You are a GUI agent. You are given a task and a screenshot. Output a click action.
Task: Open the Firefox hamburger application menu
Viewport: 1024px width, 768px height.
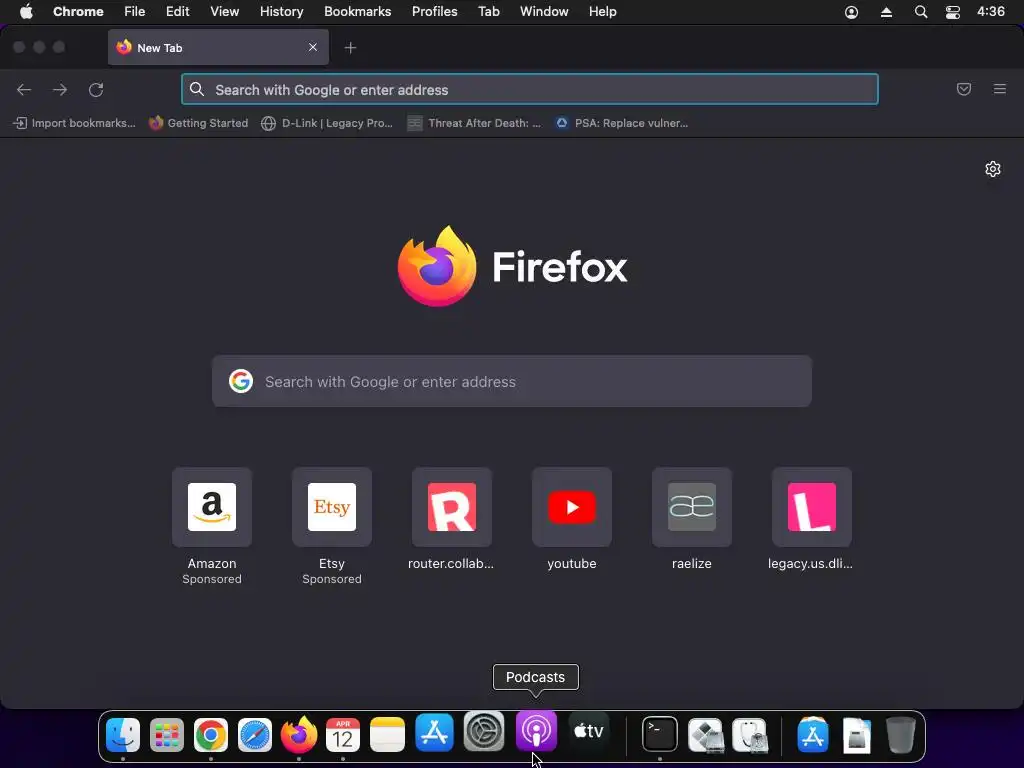tap(1000, 89)
